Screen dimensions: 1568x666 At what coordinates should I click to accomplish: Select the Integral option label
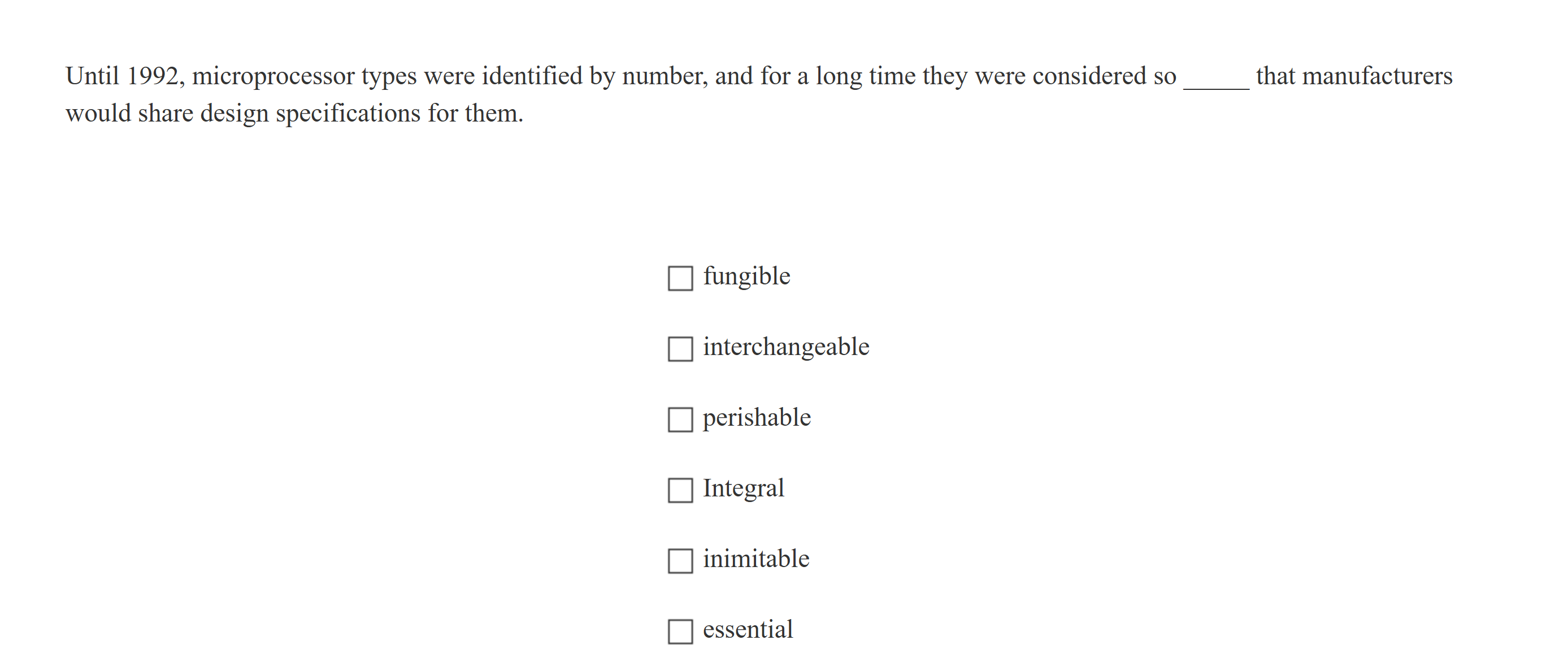(743, 488)
